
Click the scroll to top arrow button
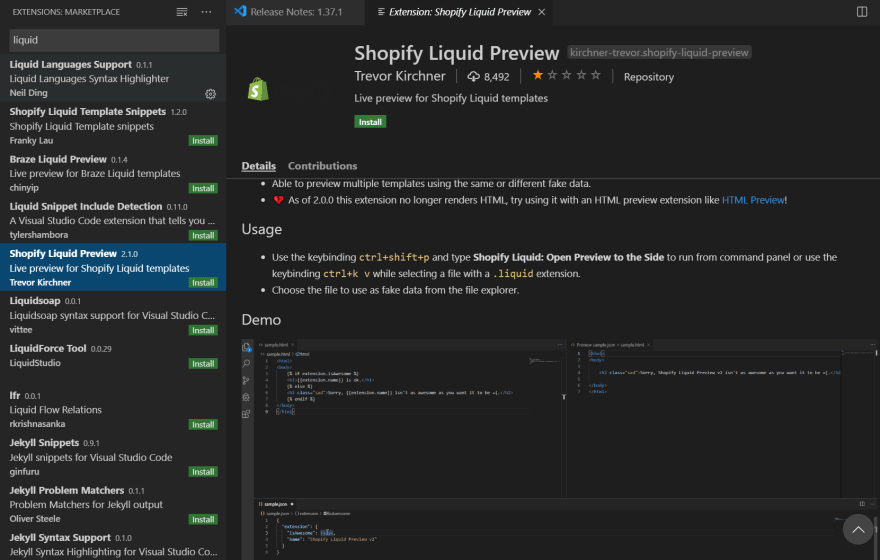pos(858,529)
